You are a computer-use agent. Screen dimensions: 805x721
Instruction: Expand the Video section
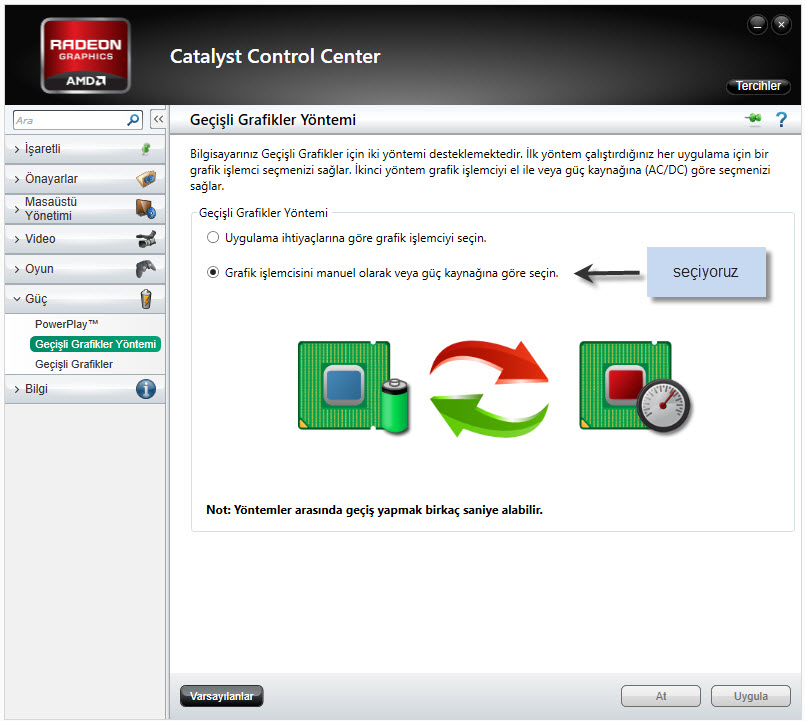85,239
